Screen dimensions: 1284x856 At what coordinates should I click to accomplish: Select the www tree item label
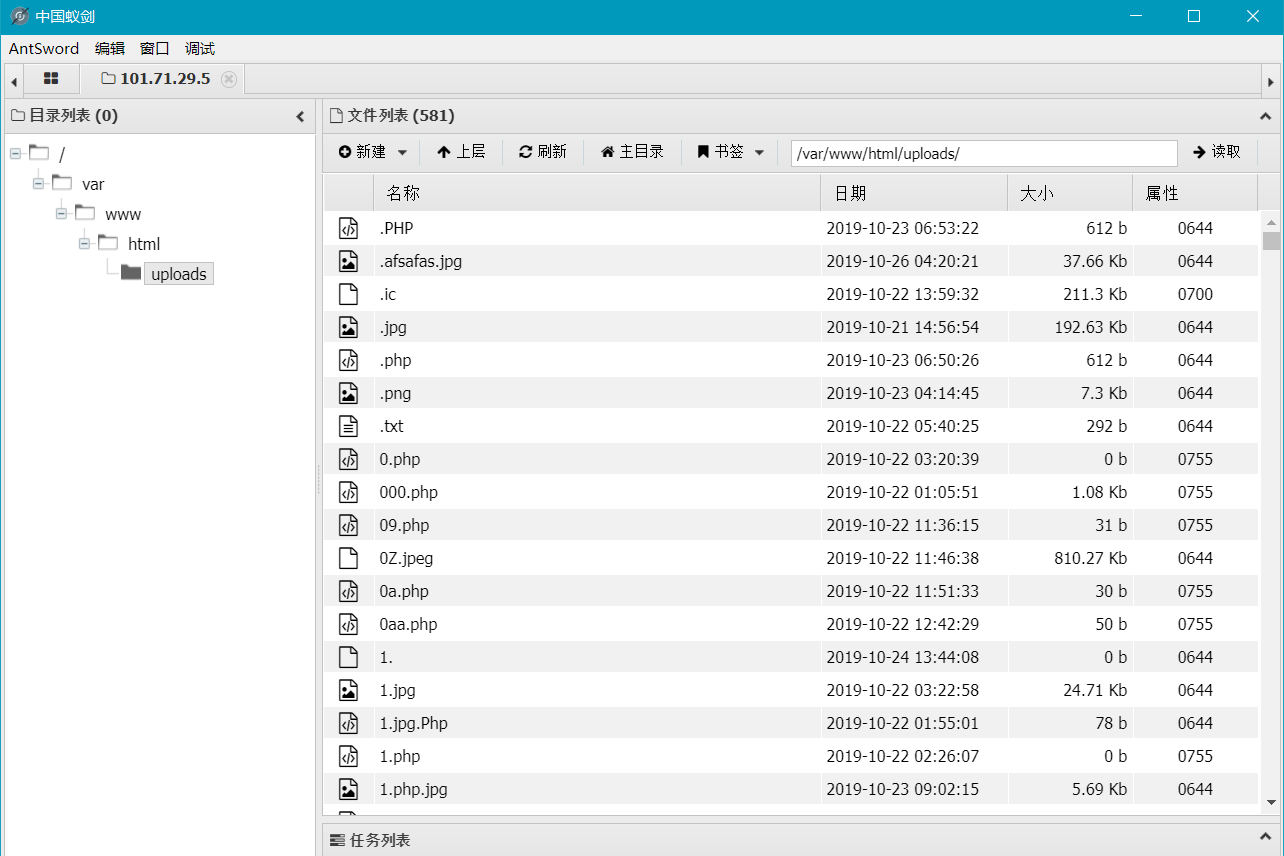point(123,214)
